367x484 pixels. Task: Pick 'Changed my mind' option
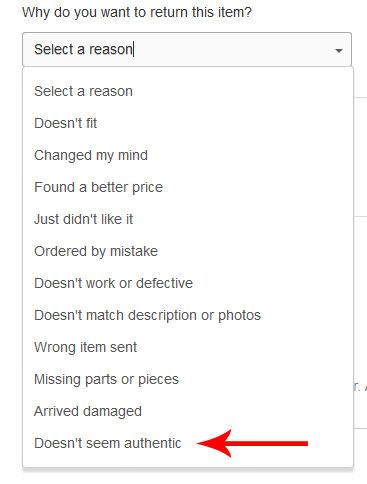coord(188,155)
